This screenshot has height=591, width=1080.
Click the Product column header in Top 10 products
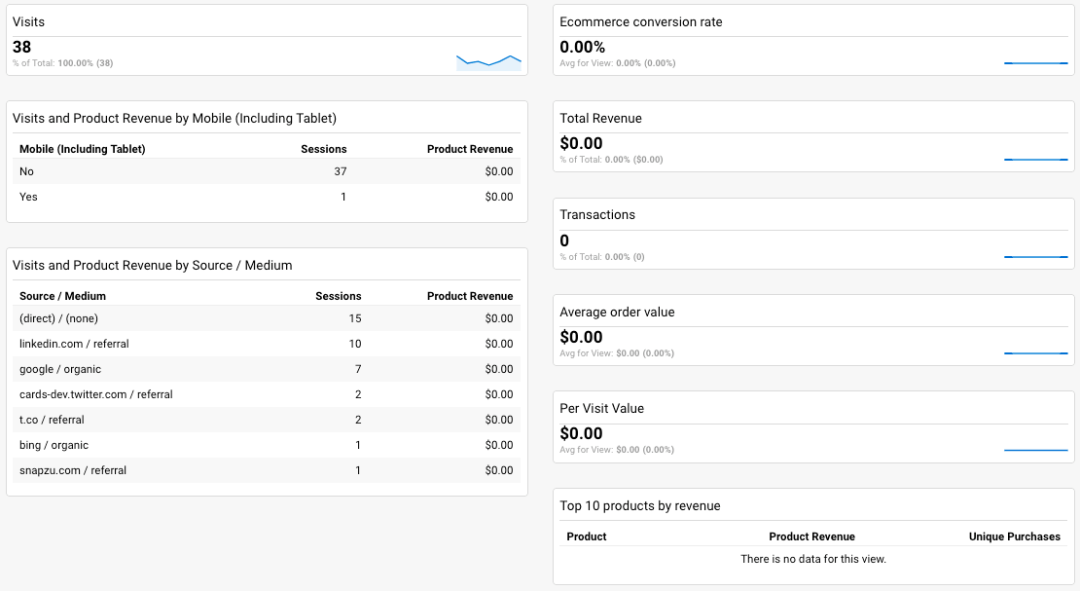pyautogui.click(x=586, y=536)
